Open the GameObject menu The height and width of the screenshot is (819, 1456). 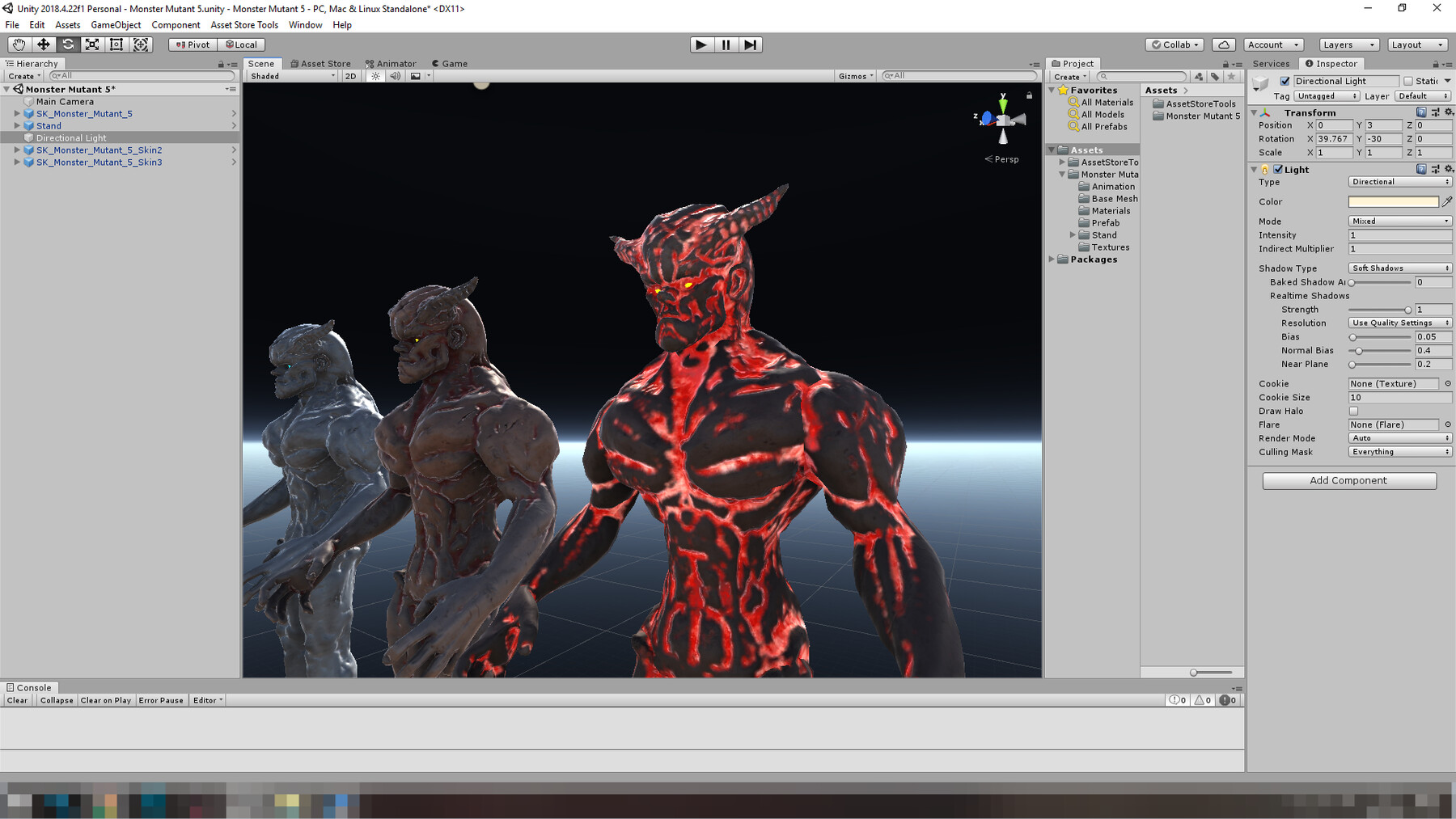[116, 25]
